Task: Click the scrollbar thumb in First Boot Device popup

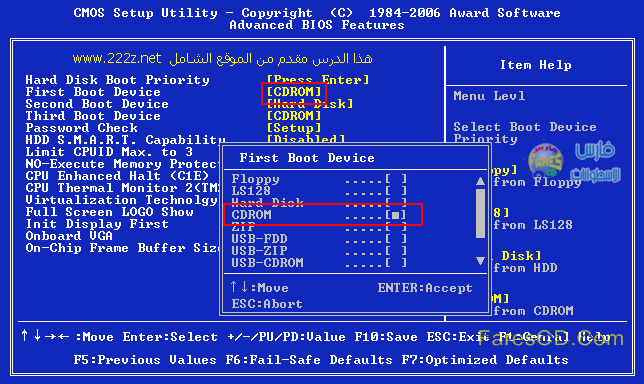Action: pyautogui.click(x=480, y=214)
